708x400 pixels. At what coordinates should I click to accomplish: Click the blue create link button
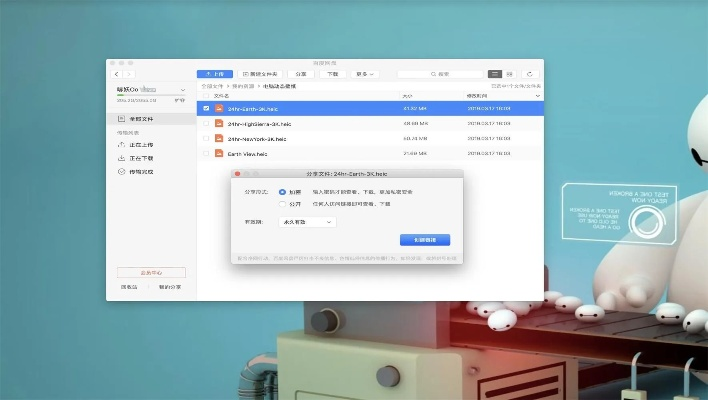pos(424,240)
